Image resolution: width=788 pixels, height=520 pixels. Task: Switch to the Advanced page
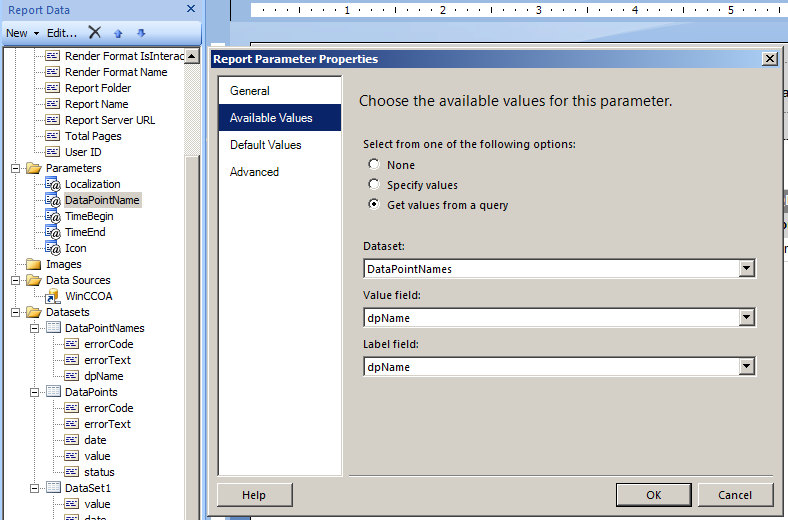pyautogui.click(x=254, y=172)
